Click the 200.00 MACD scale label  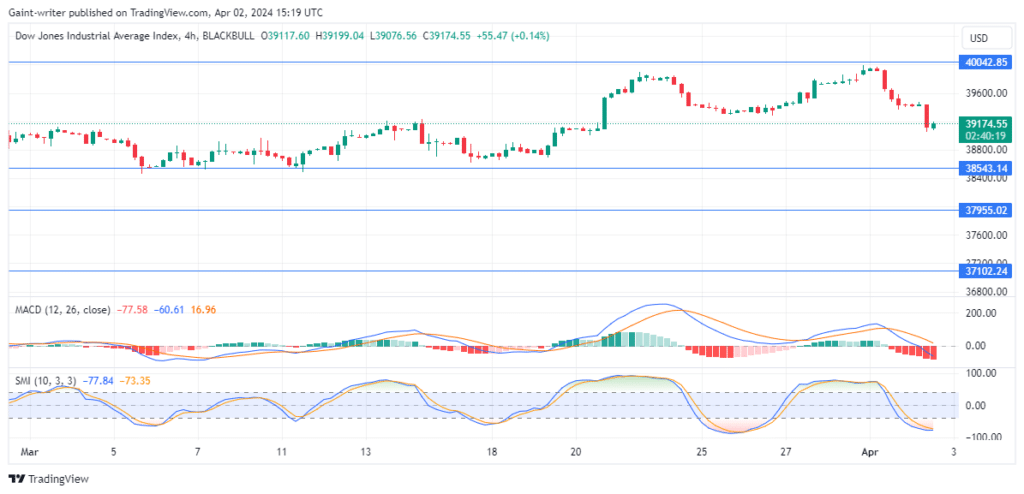coord(982,313)
